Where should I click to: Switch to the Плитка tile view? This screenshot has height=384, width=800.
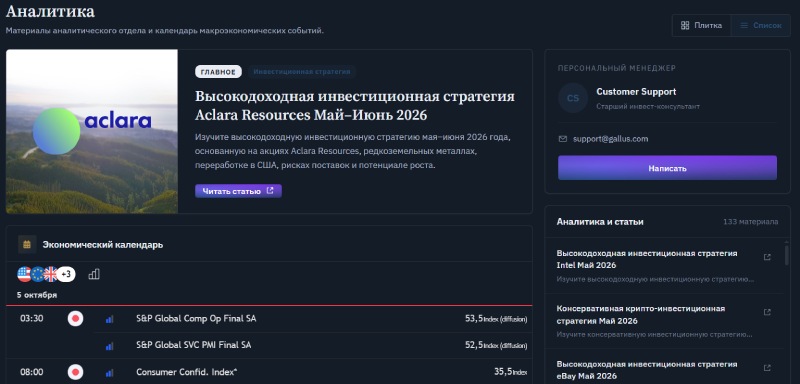click(x=702, y=25)
